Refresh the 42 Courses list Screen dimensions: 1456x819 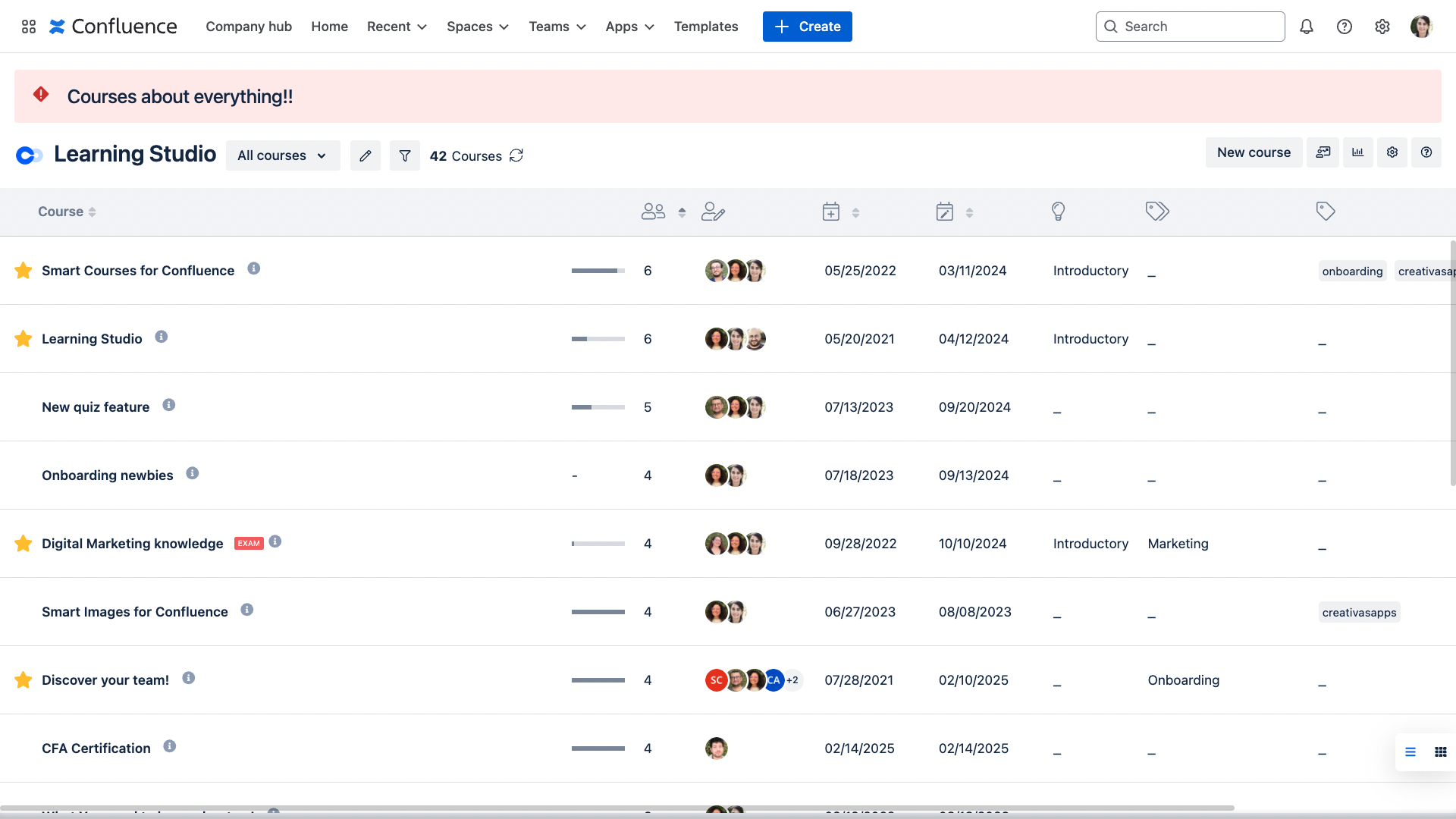pos(516,155)
